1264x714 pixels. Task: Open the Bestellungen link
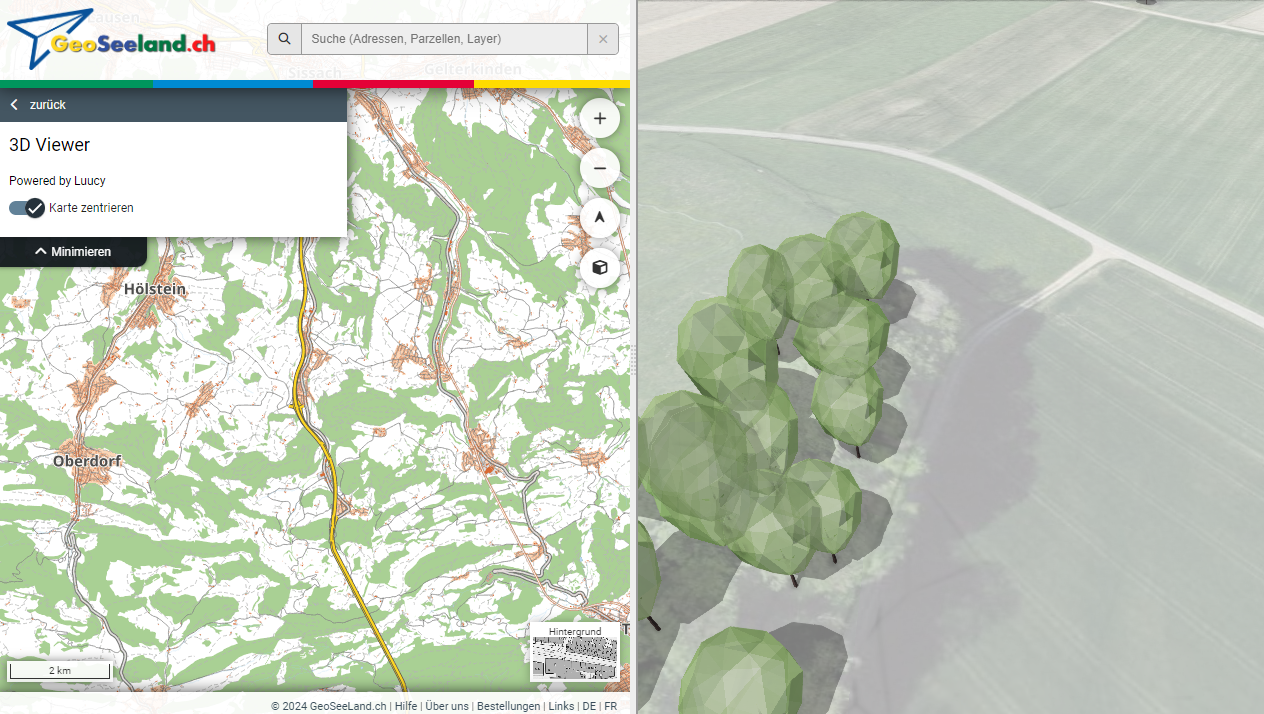click(x=508, y=706)
